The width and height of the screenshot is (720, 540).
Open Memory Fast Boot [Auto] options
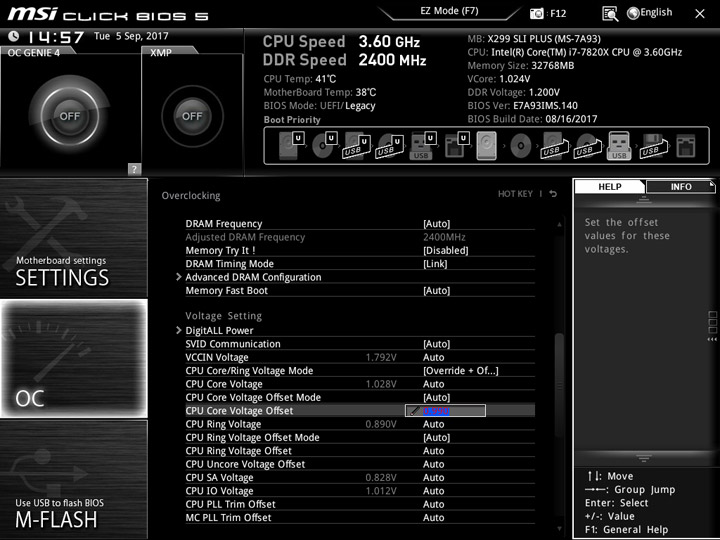[436, 290]
